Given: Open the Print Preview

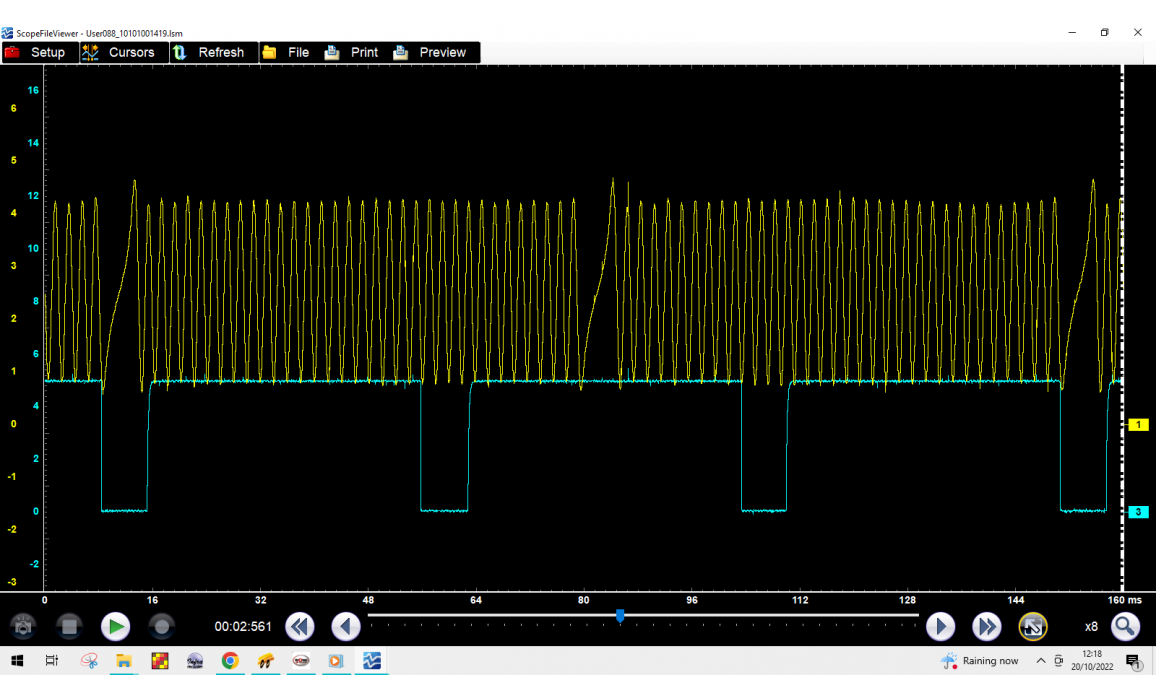Looking at the screenshot, I should coord(430,52).
